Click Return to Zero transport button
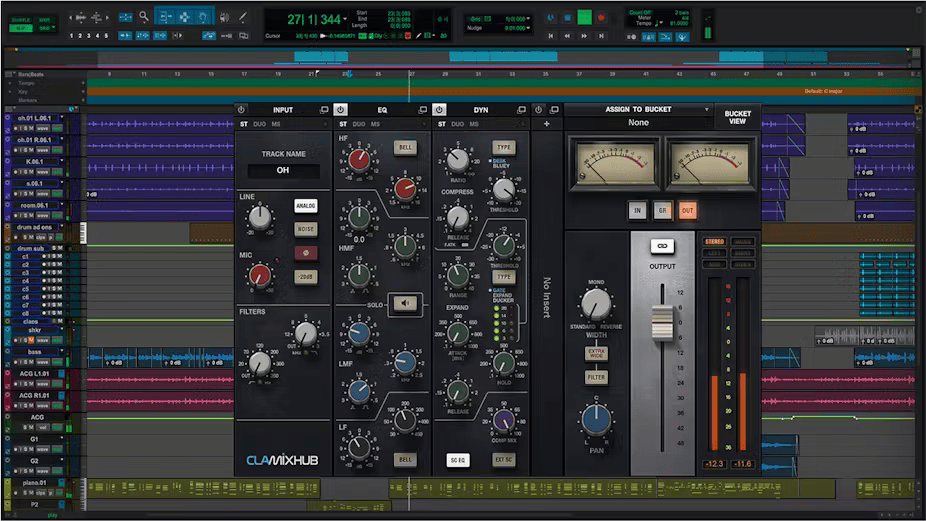 pyautogui.click(x=550, y=36)
